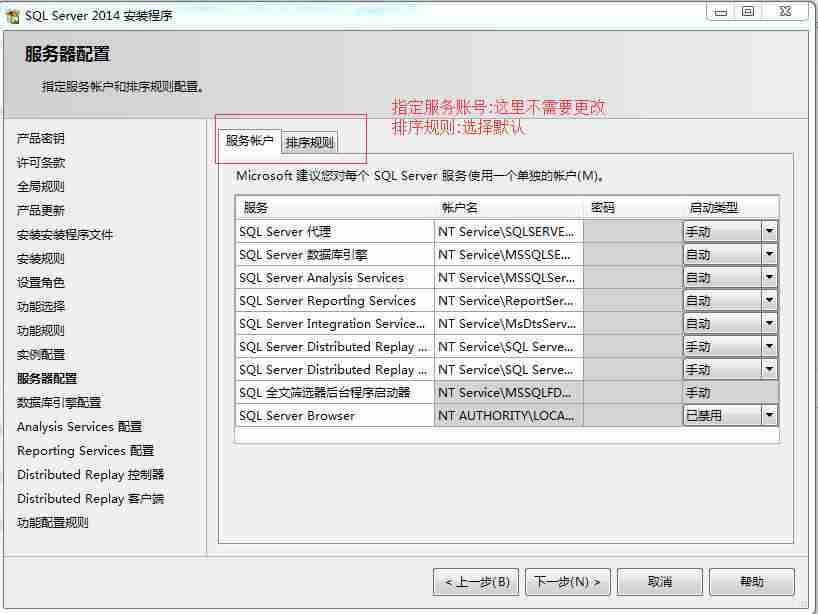Screen dimensions: 818x614
Task: Expand Integration Services startup type dropdown
Action: coord(770,324)
